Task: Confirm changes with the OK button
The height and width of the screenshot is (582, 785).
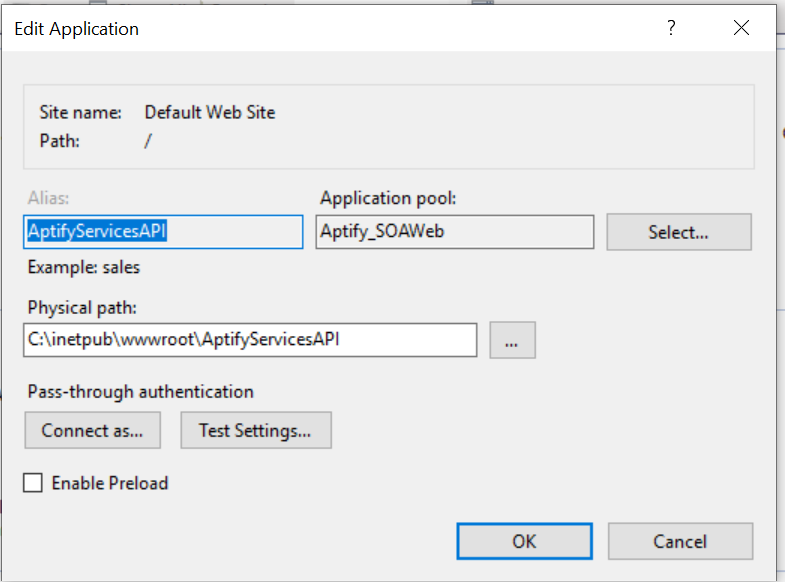Action: (524, 541)
